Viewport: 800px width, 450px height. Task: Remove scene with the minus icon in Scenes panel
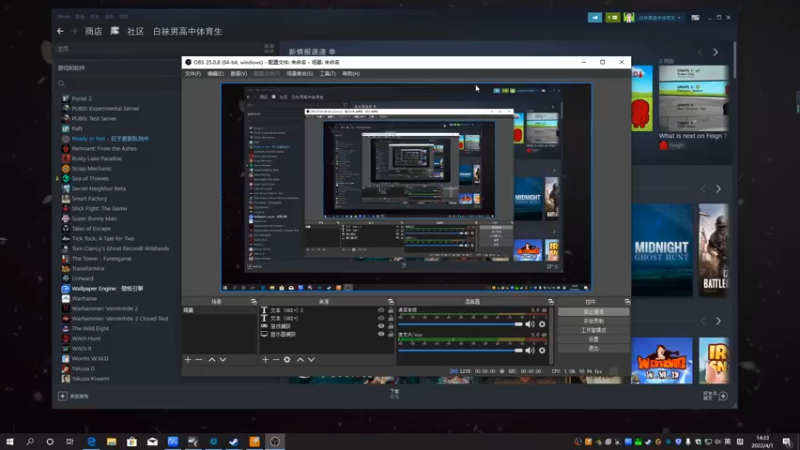[199, 360]
